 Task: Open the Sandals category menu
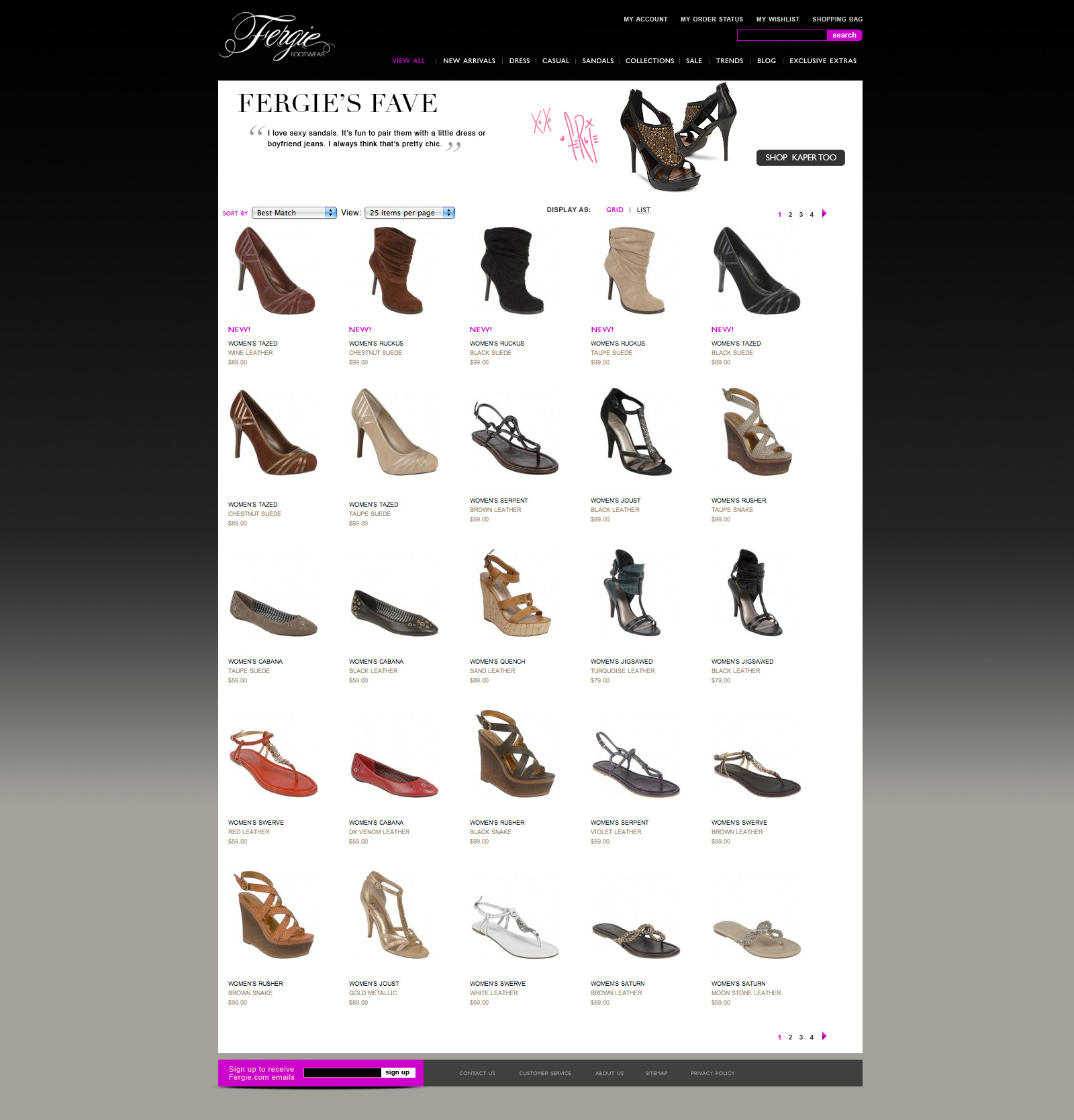[x=597, y=61]
